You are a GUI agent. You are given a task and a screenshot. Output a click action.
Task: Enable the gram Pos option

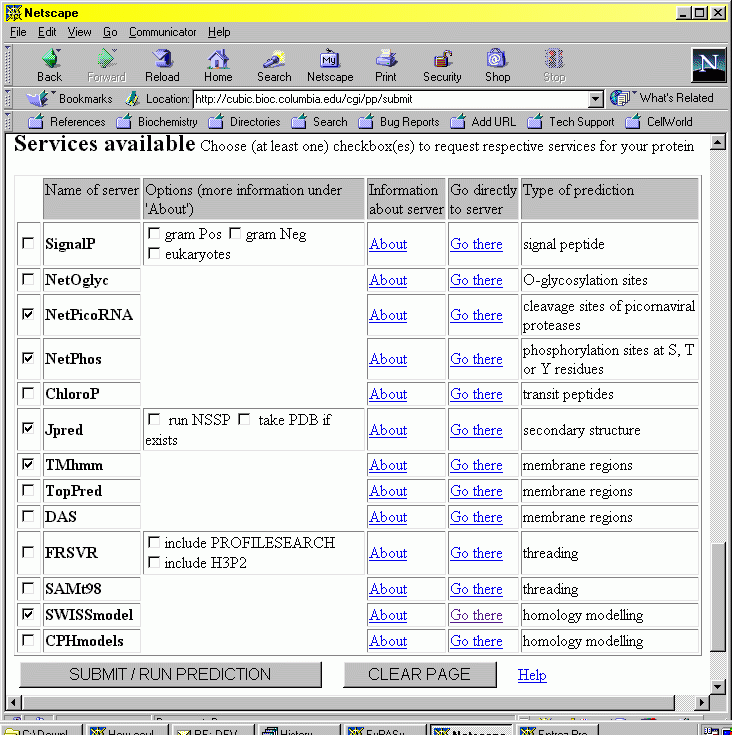click(153, 233)
